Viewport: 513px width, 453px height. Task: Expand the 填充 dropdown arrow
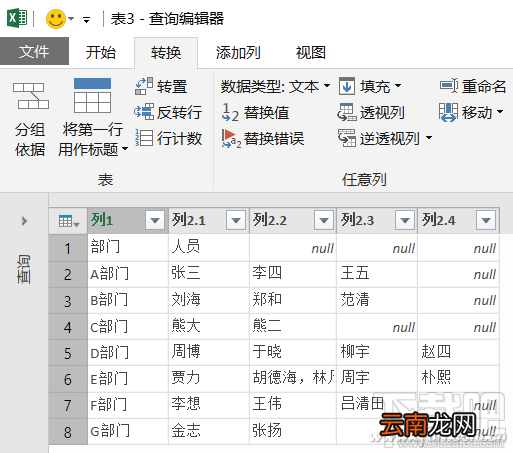click(x=398, y=86)
